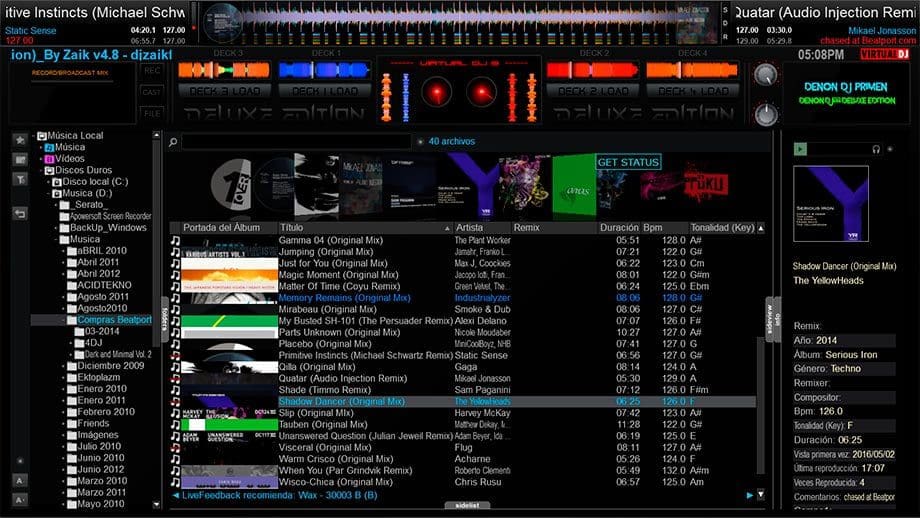This screenshot has height=518, width=920.
Task: Increase font size with the large A button
Action: [19, 480]
